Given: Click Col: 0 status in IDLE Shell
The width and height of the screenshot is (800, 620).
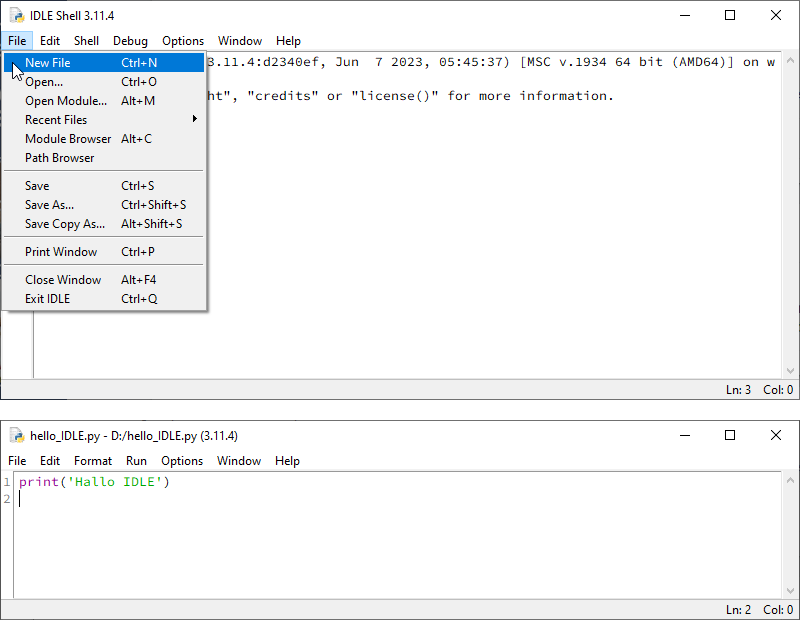Looking at the screenshot, I should (778, 390).
